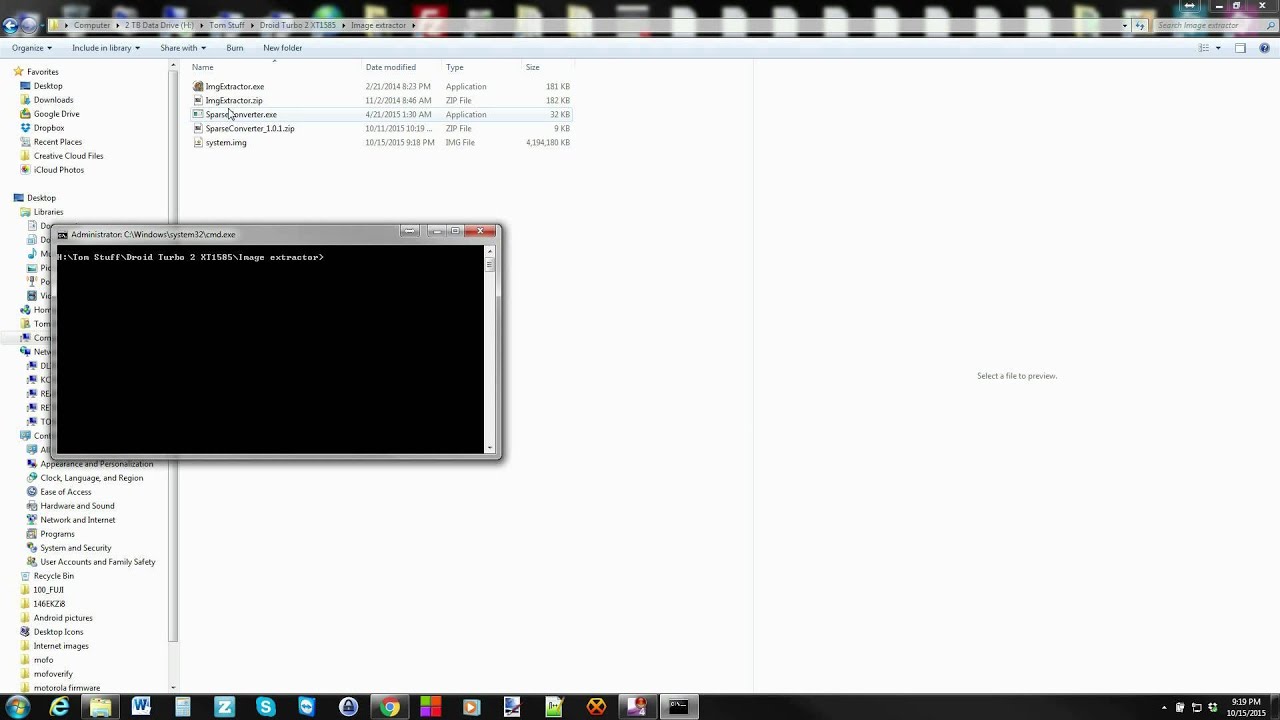Screen dimensions: 1280x720
Task: Open Network and Internet item
Action: point(78,520)
